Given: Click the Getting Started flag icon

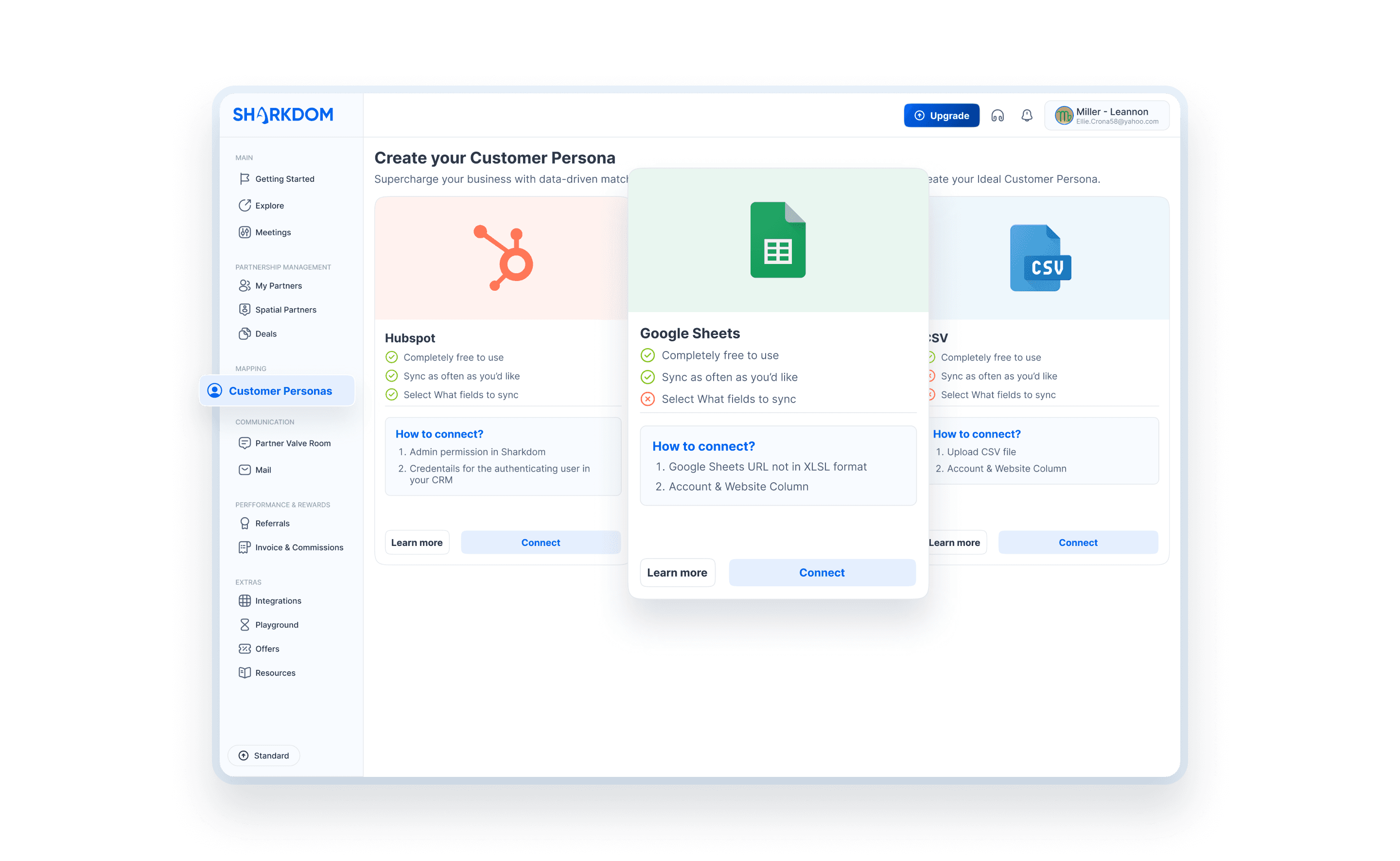Looking at the screenshot, I should (245, 179).
